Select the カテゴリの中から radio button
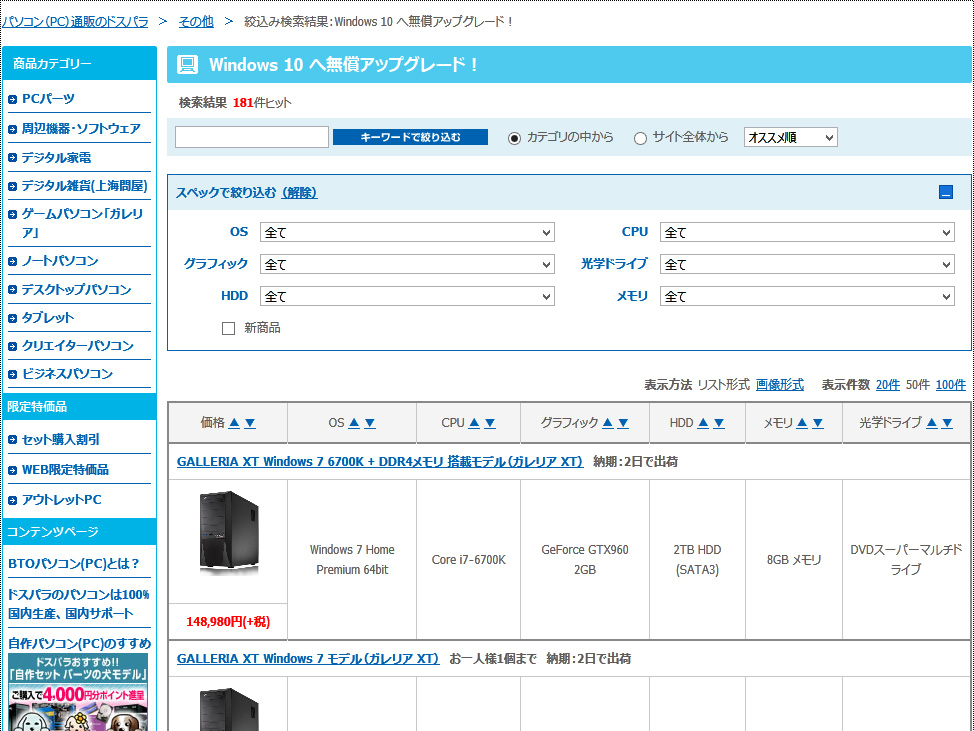Screen dimensions: 974x731 [x=515, y=138]
